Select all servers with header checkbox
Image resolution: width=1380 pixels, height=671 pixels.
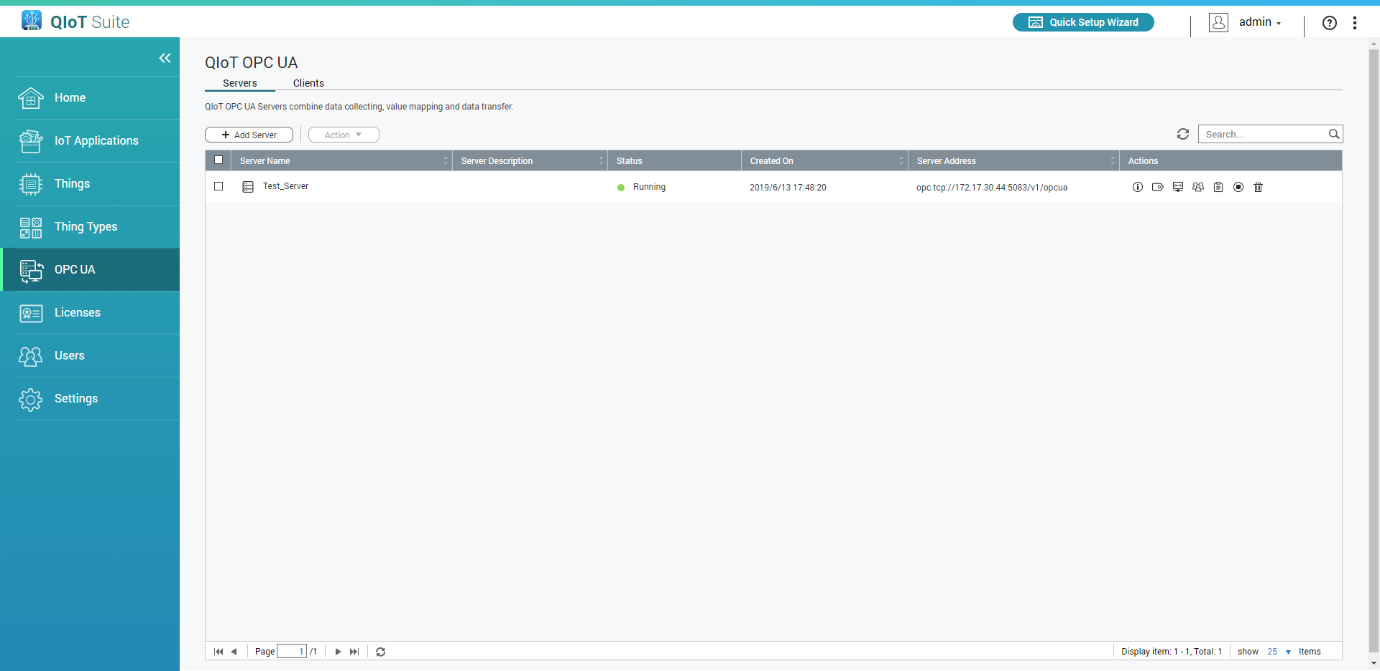(x=219, y=160)
